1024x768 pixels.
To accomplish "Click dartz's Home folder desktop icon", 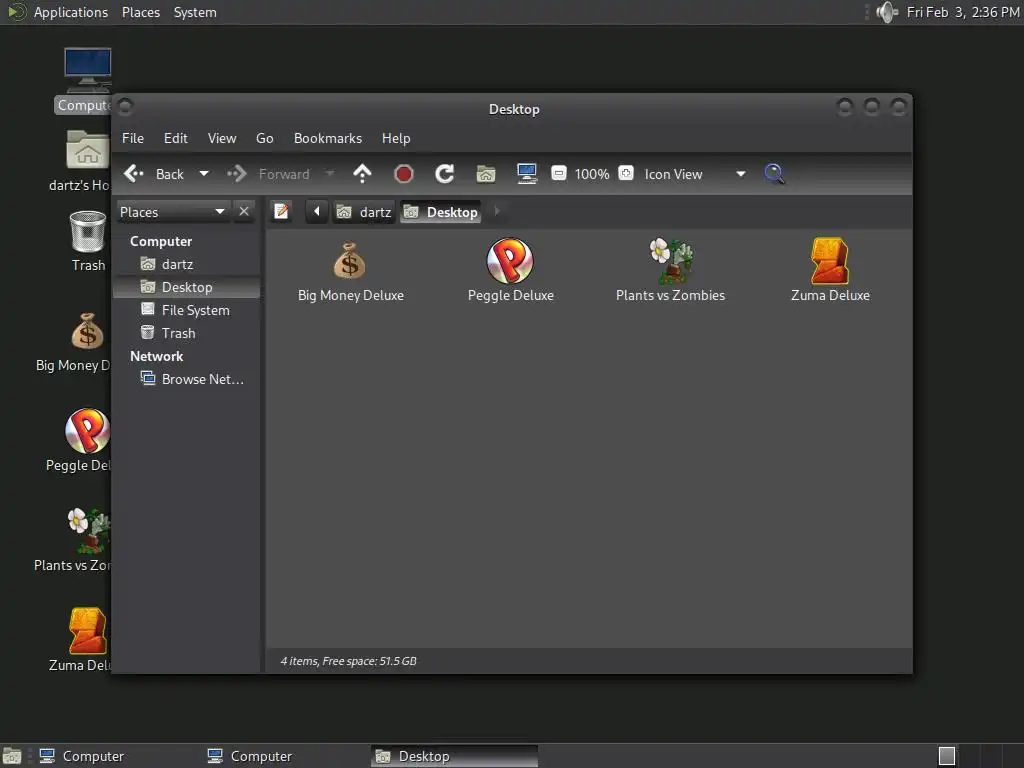I will point(88,150).
